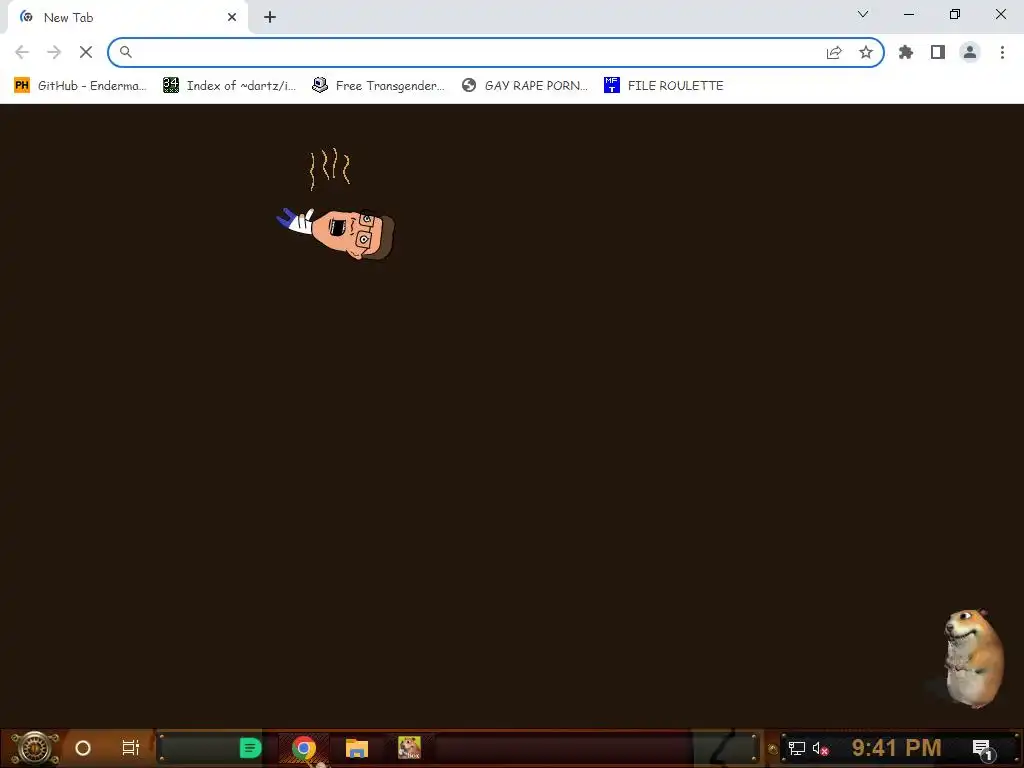Close the New Tab tab
1024x768 pixels.
[232, 18]
